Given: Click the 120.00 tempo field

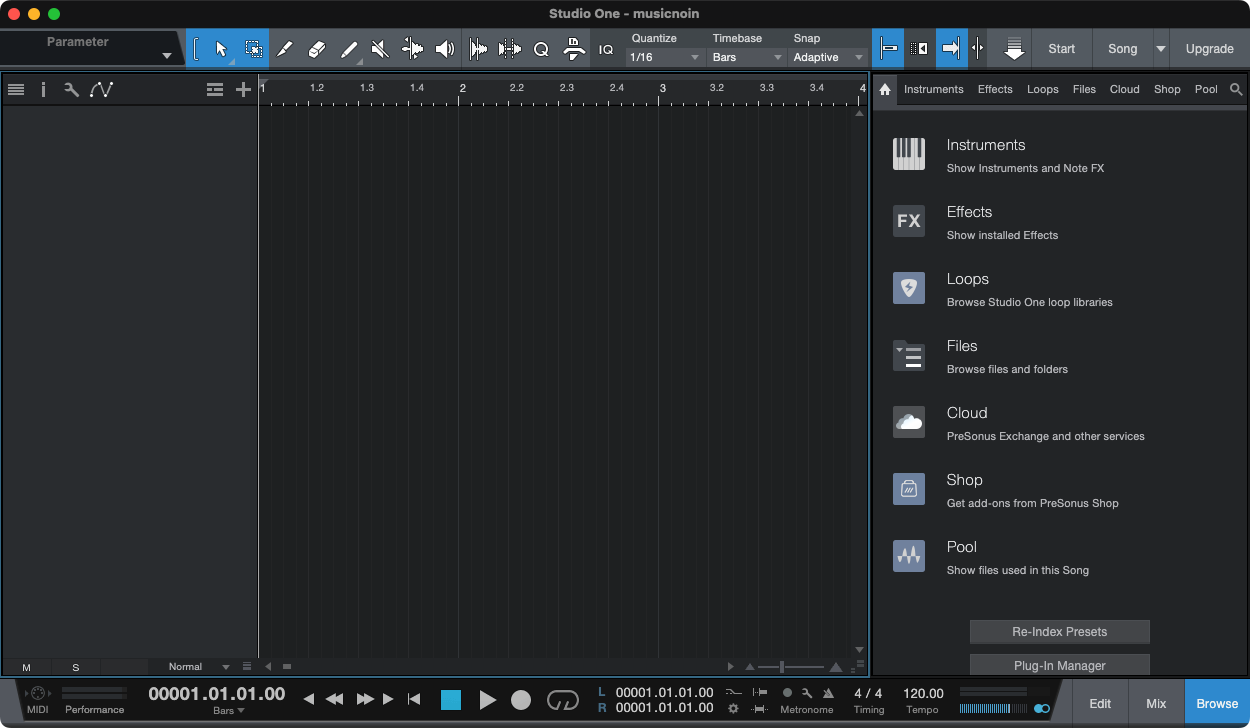Looking at the screenshot, I should 923,693.
